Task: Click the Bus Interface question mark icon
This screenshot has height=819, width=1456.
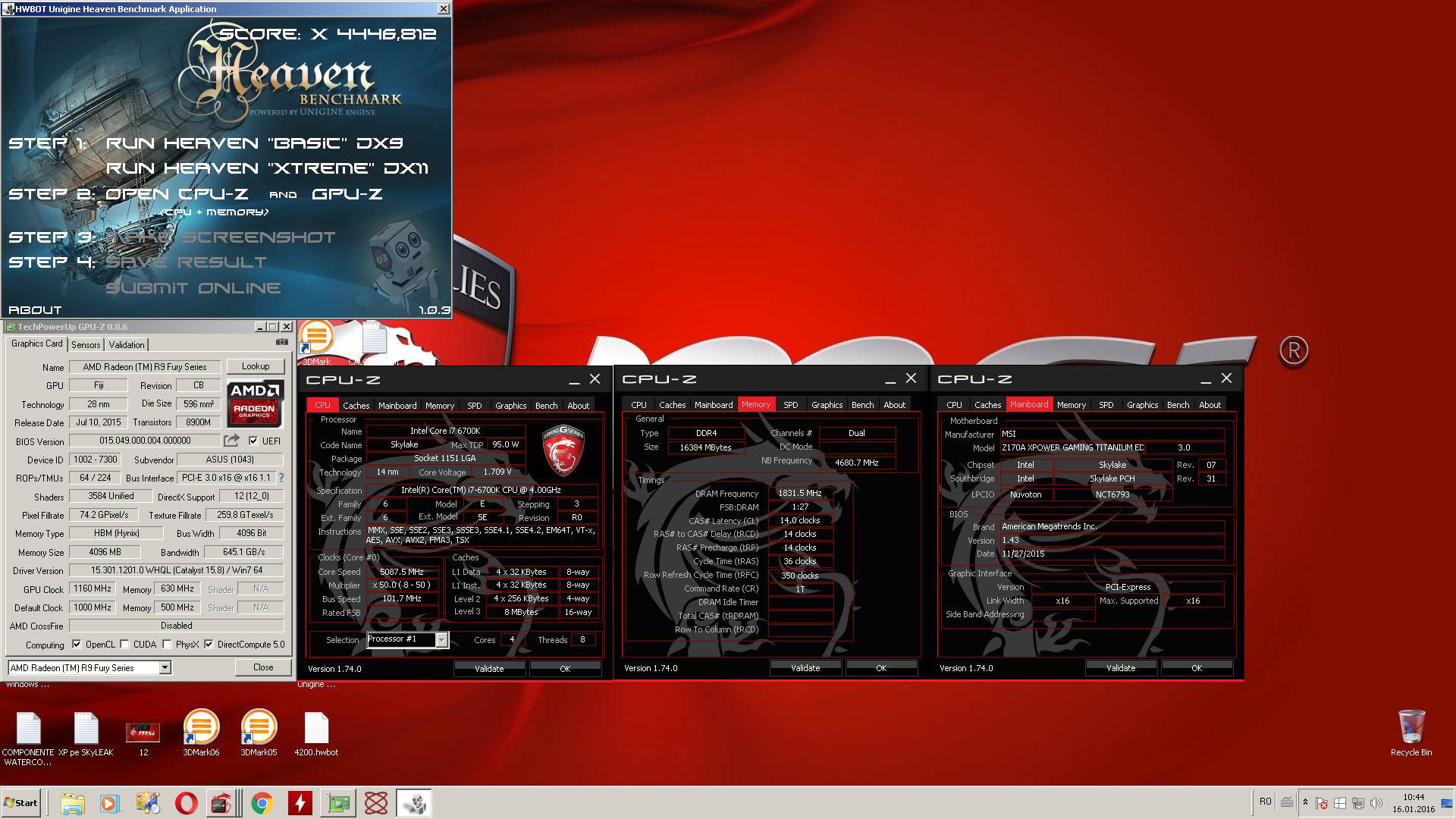Action: (281, 478)
